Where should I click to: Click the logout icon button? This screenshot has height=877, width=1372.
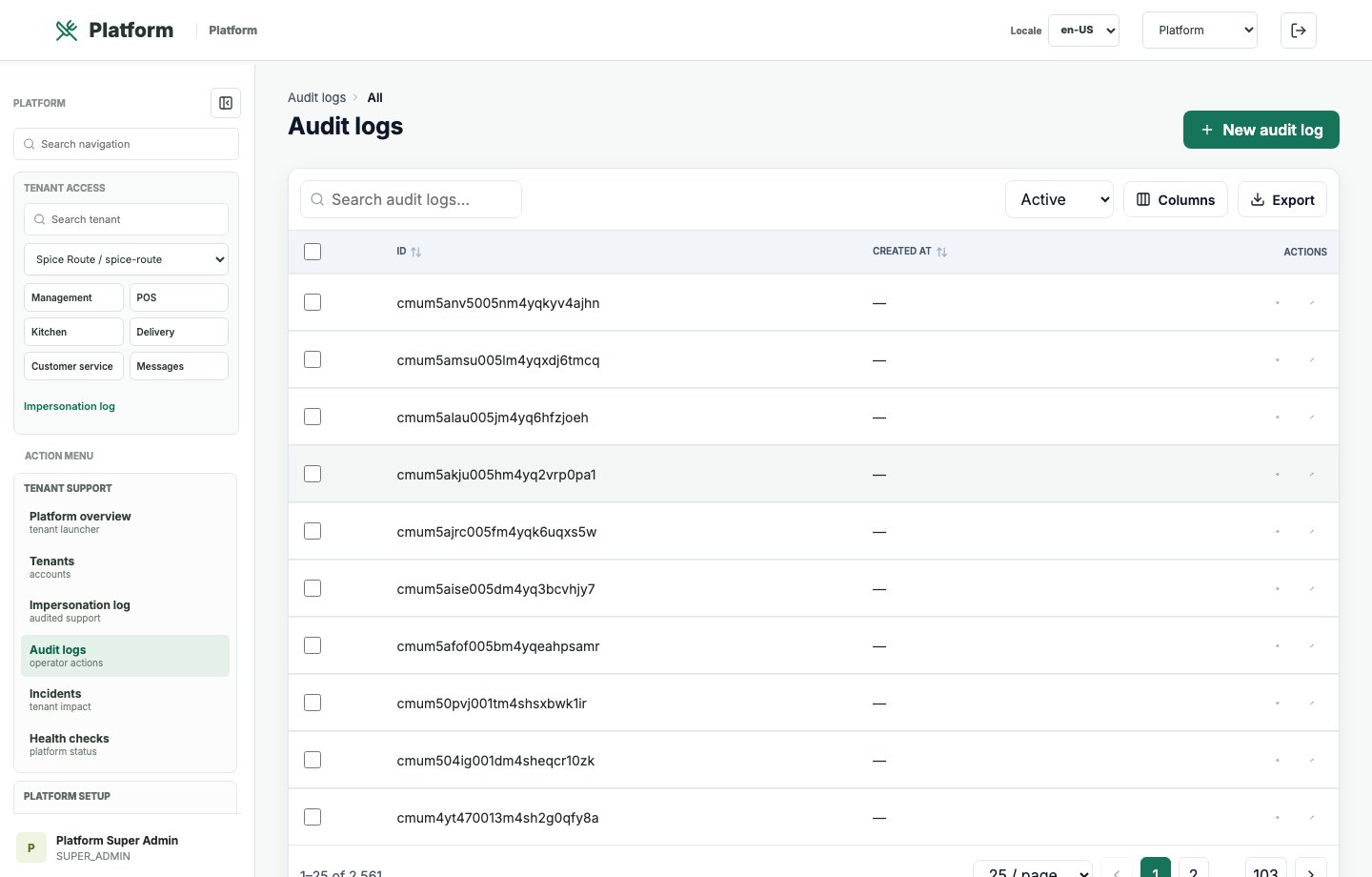1299,31
